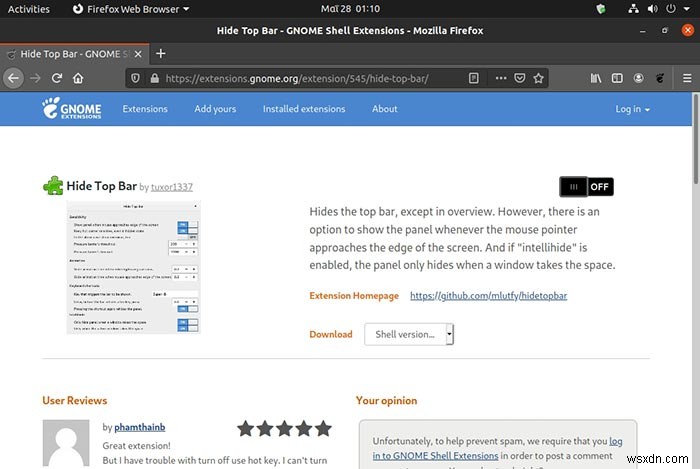The image size is (700, 469).
Task: Click the Your opinion heading
Action: point(386,400)
